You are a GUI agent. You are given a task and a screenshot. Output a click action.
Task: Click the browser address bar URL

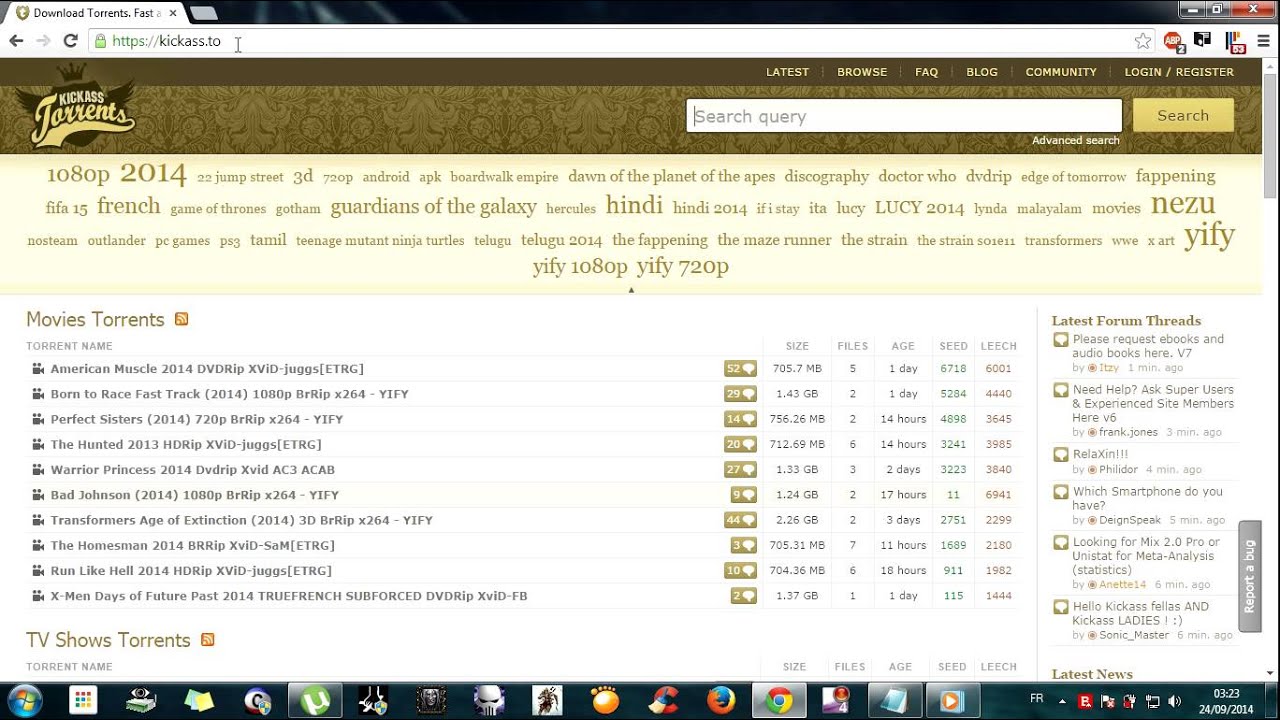coord(166,41)
